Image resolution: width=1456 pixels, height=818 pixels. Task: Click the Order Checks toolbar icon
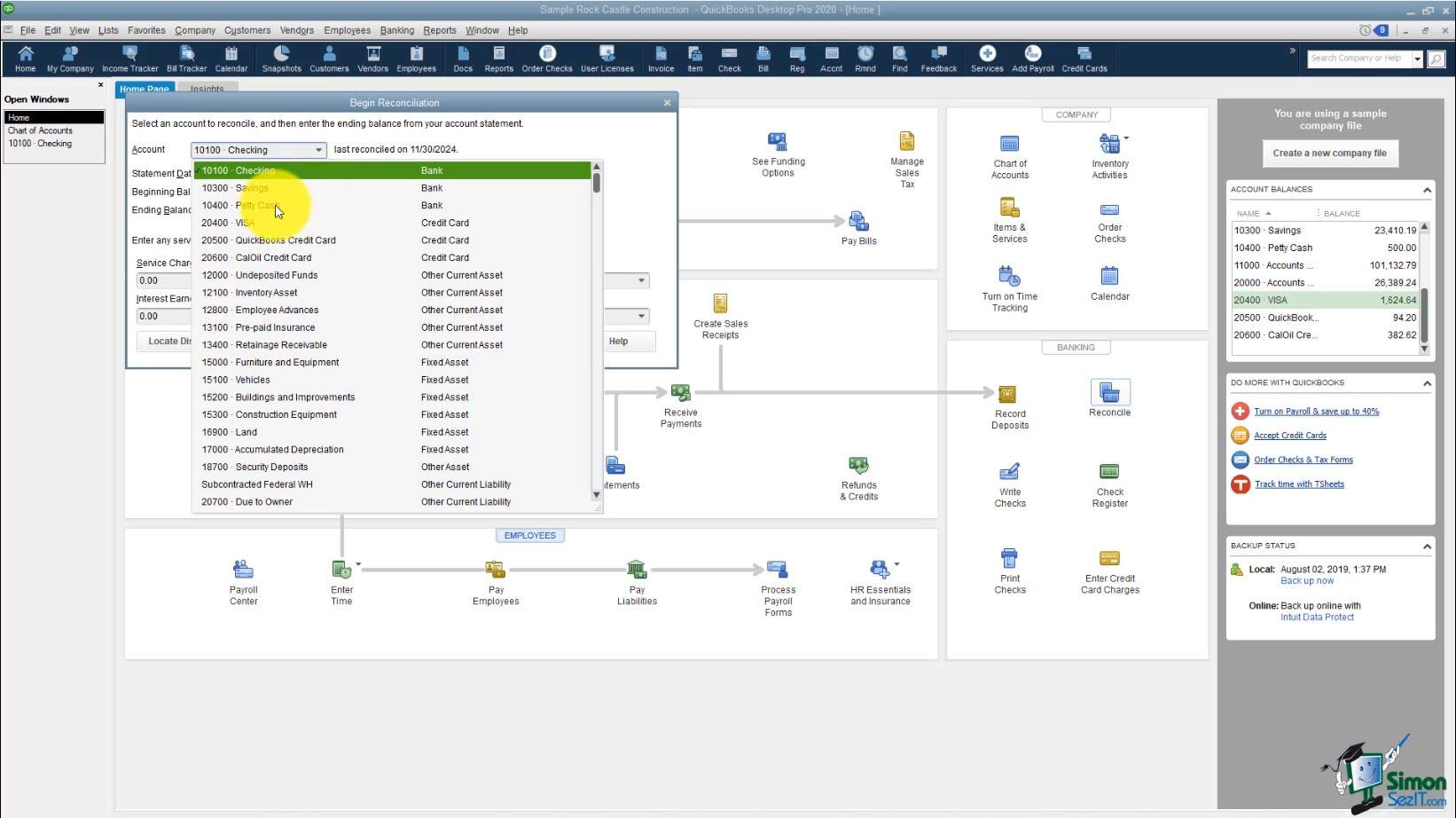(x=547, y=59)
